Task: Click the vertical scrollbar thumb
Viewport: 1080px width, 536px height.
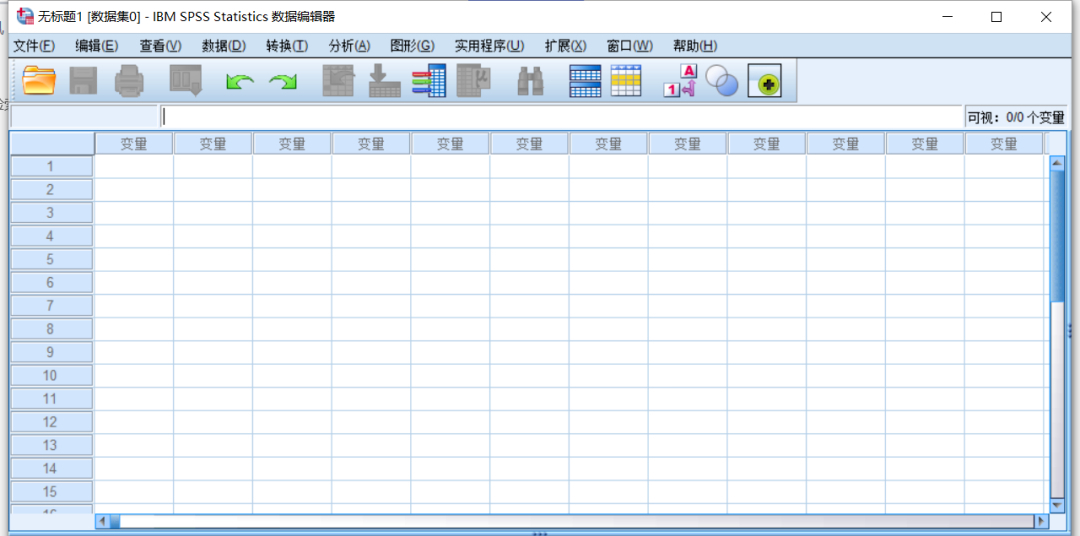Action: (1056, 236)
